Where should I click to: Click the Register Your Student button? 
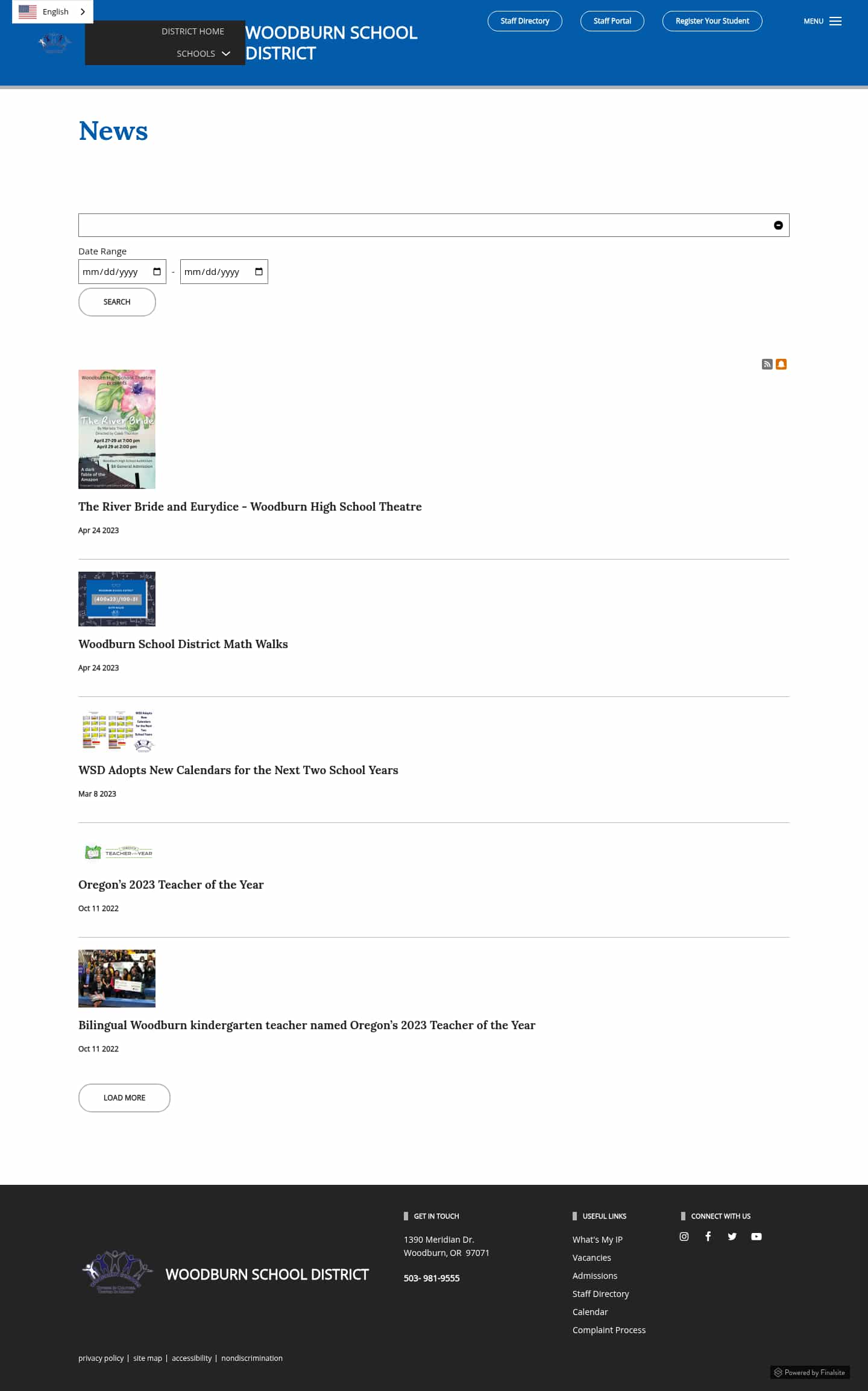(x=712, y=21)
